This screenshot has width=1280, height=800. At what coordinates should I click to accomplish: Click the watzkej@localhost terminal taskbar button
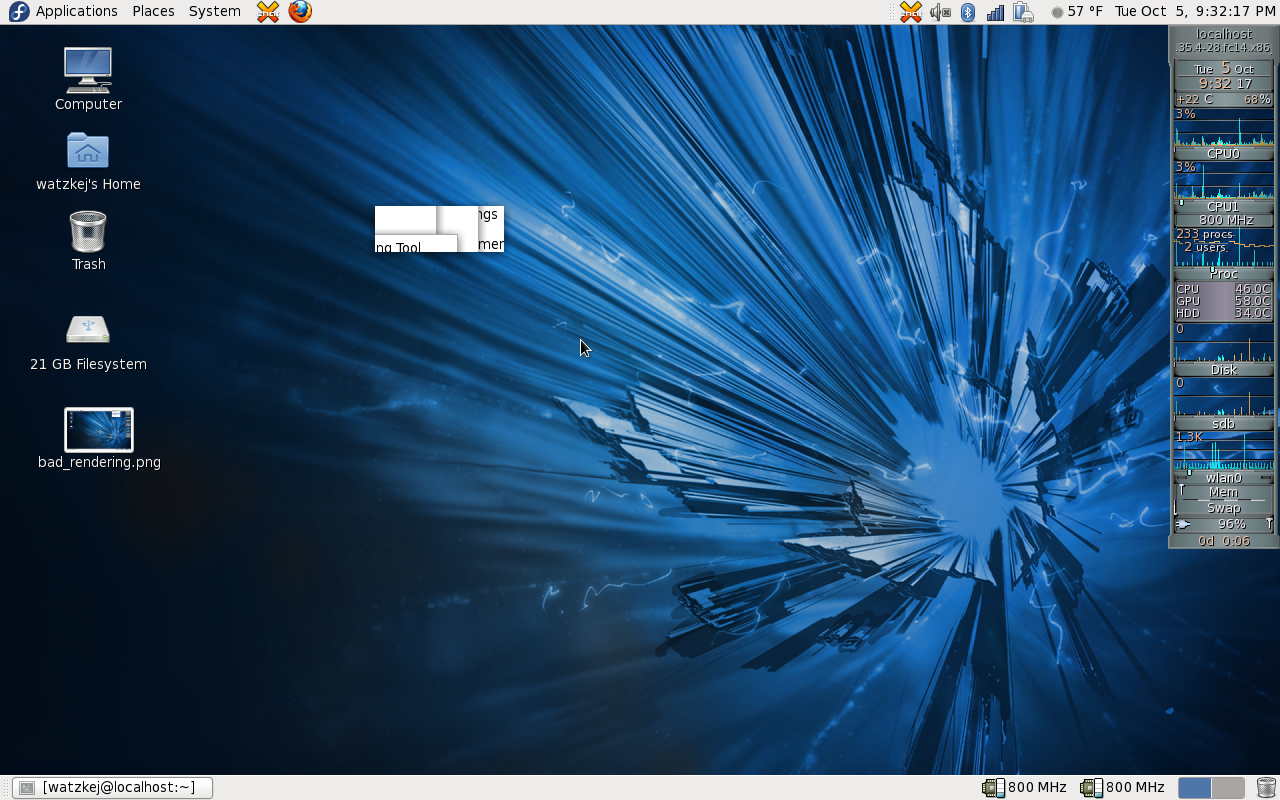[x=112, y=787]
